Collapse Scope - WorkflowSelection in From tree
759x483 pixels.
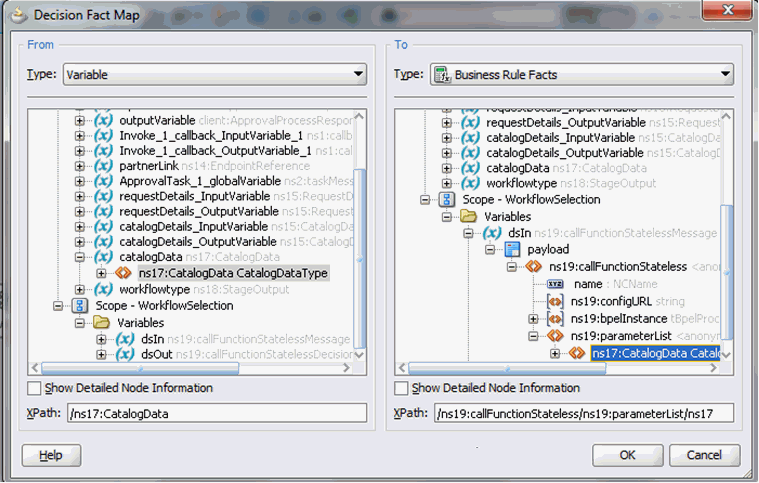point(58,305)
